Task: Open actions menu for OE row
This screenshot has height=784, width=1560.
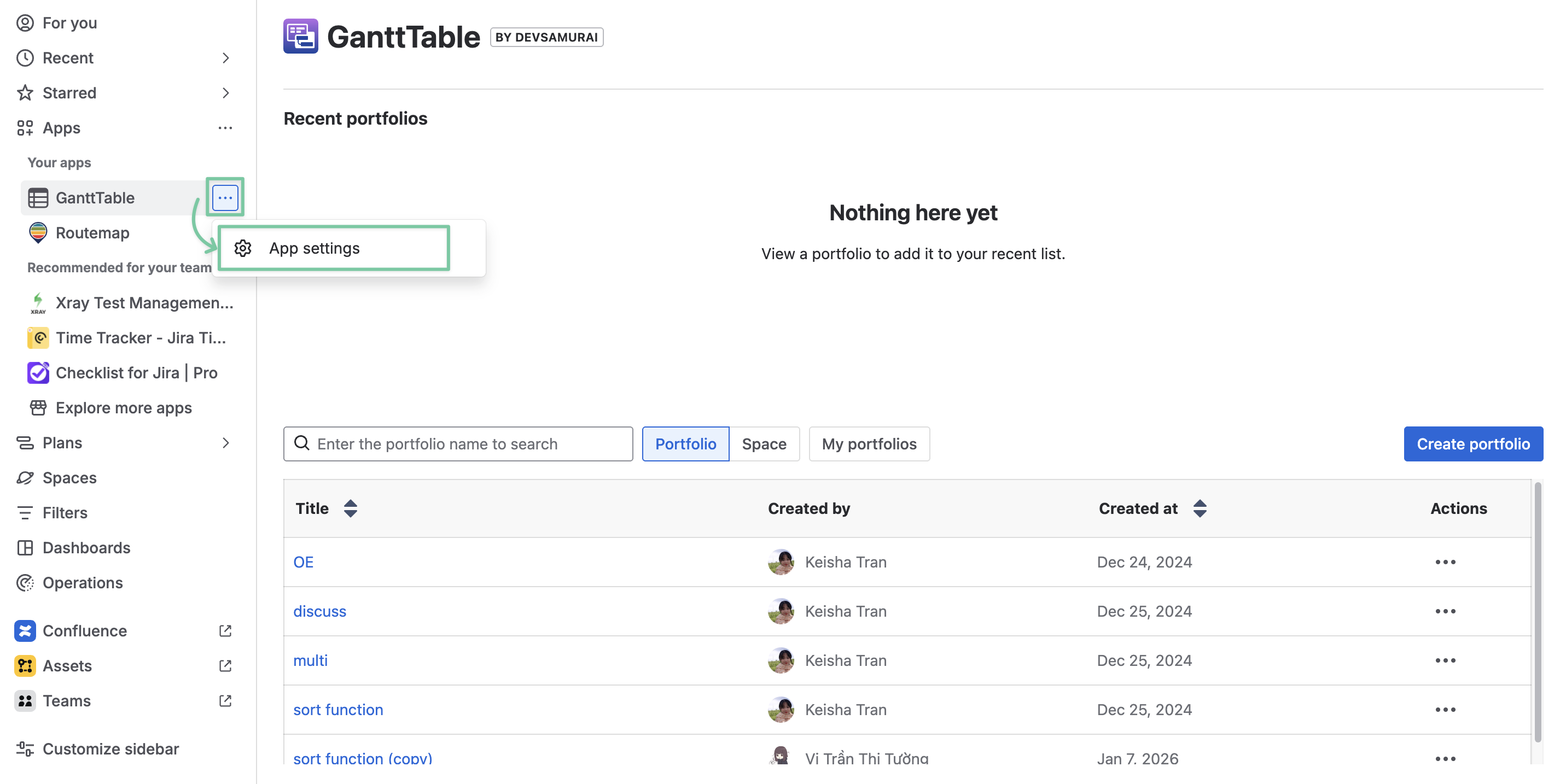Action: [x=1446, y=562]
